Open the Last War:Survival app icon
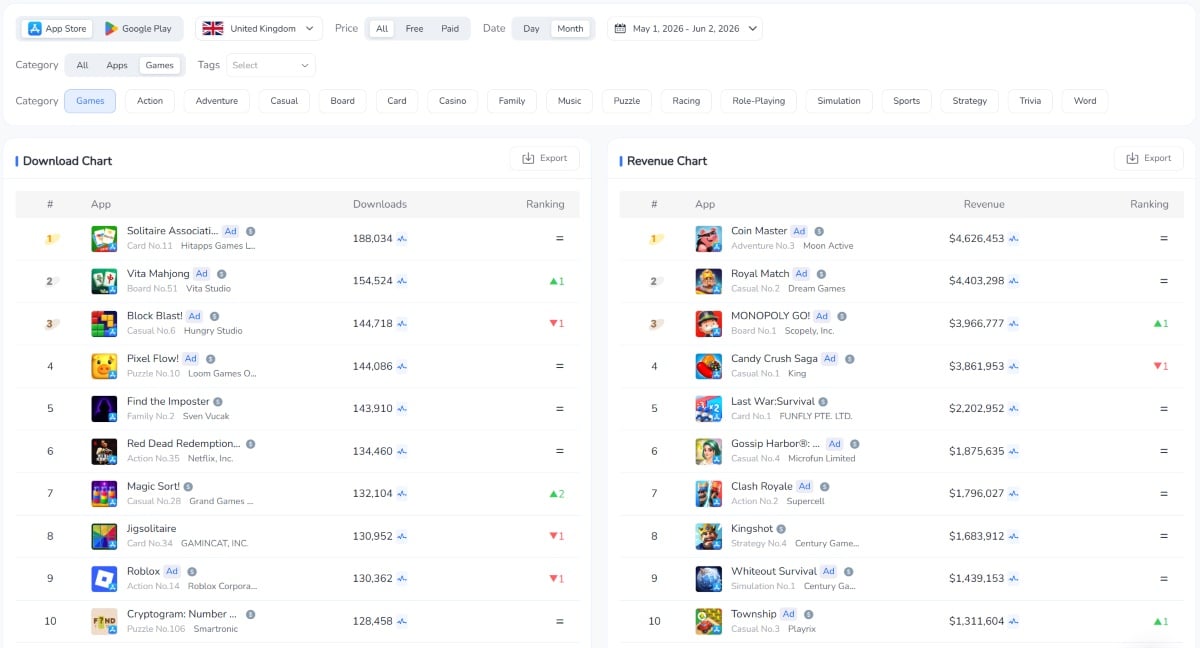 coord(708,408)
